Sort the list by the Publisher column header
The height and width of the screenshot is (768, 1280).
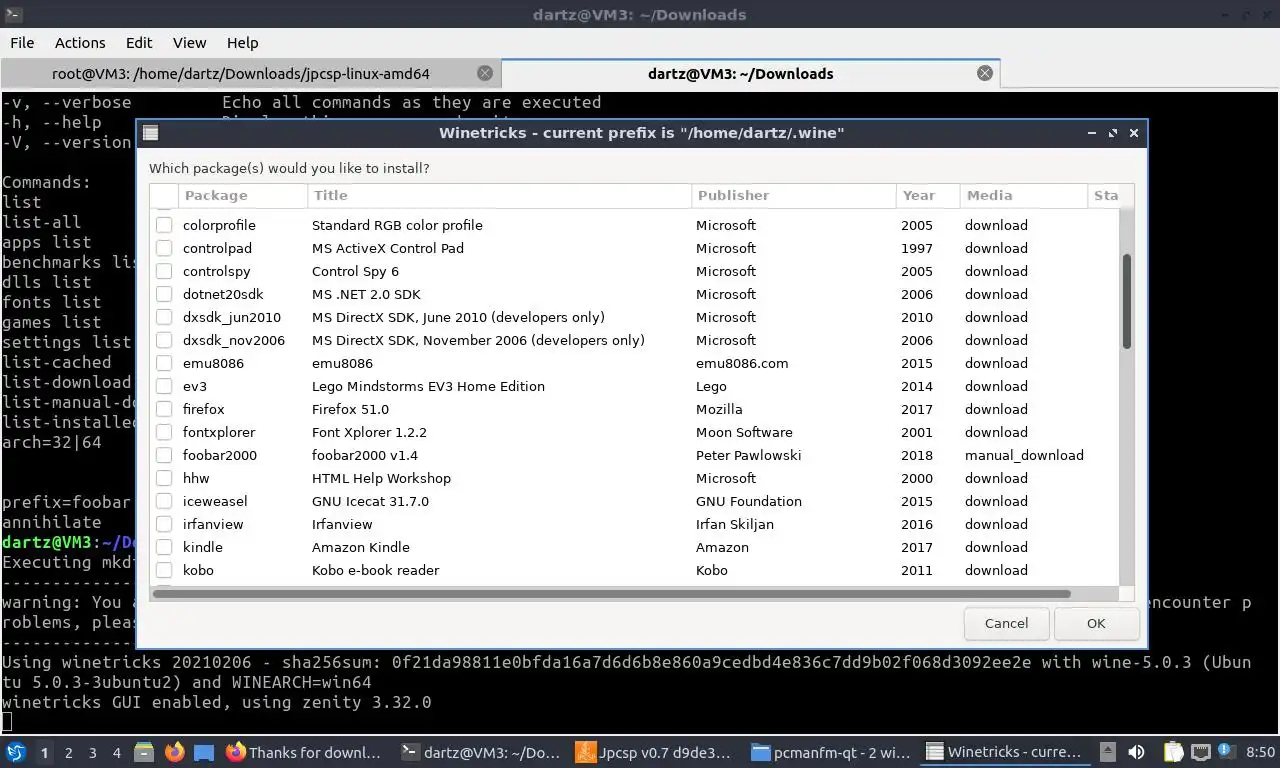tap(794, 195)
